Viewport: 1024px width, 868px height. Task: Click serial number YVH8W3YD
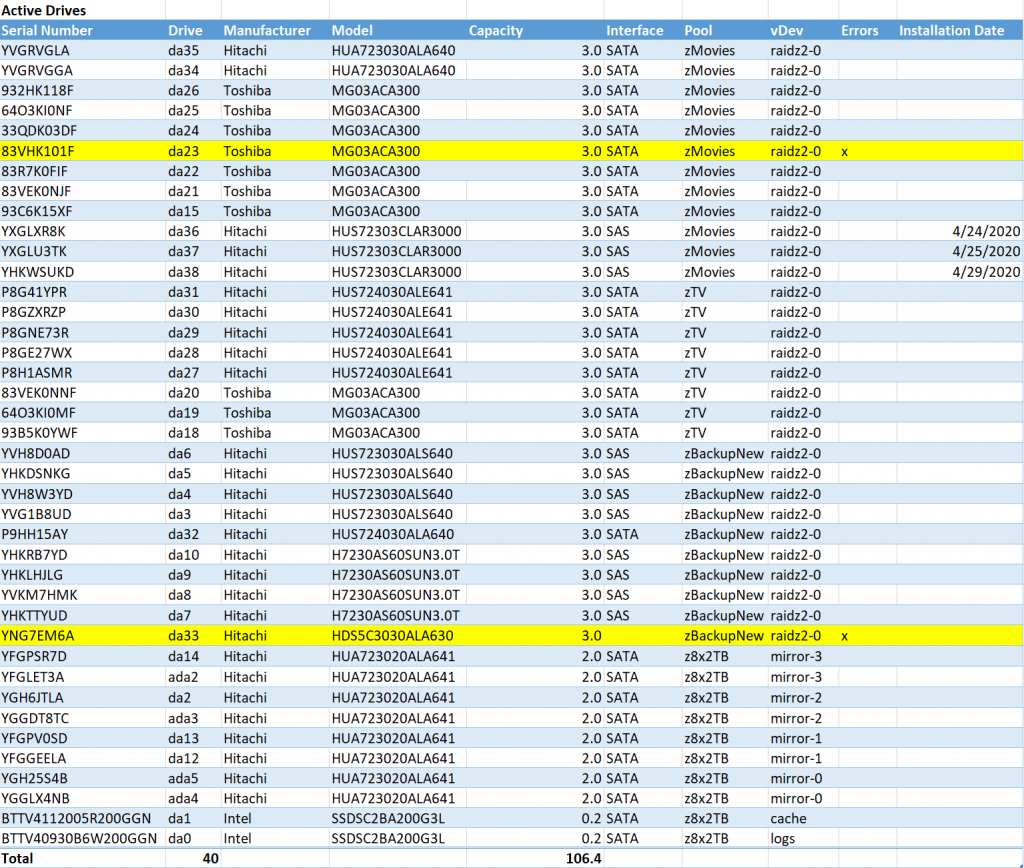pos(37,494)
